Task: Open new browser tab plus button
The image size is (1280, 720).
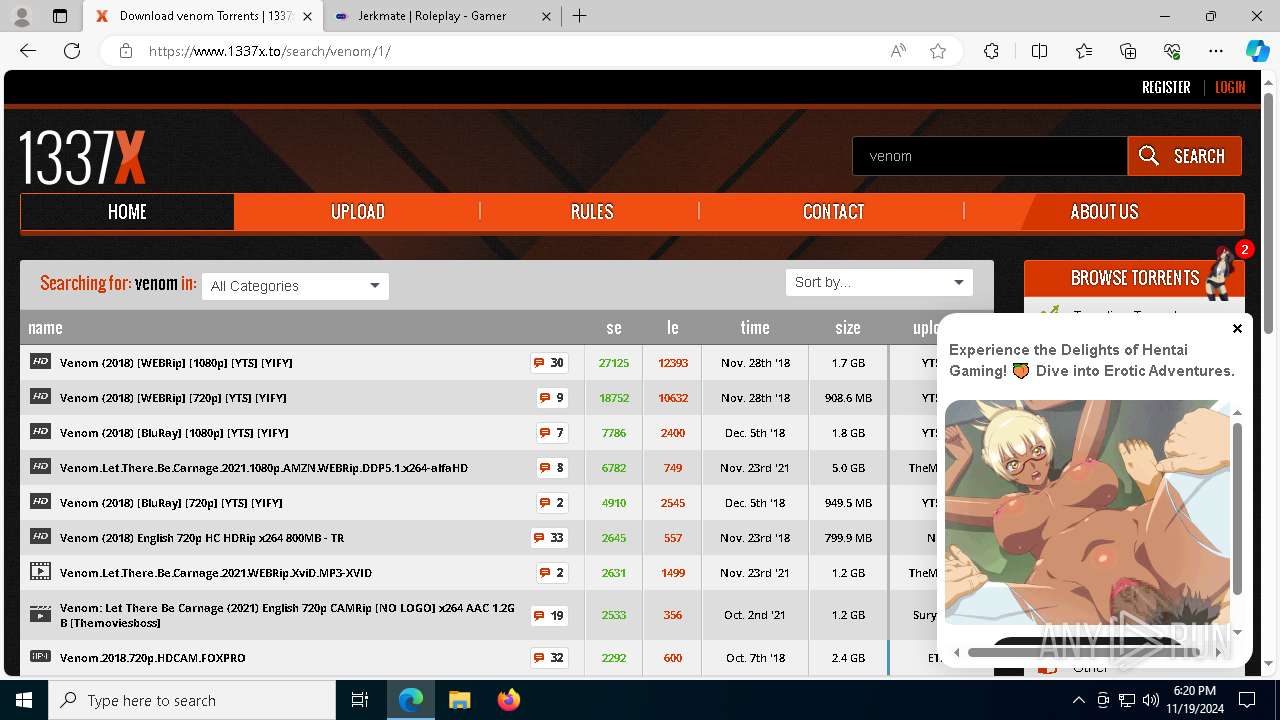Action: [580, 16]
